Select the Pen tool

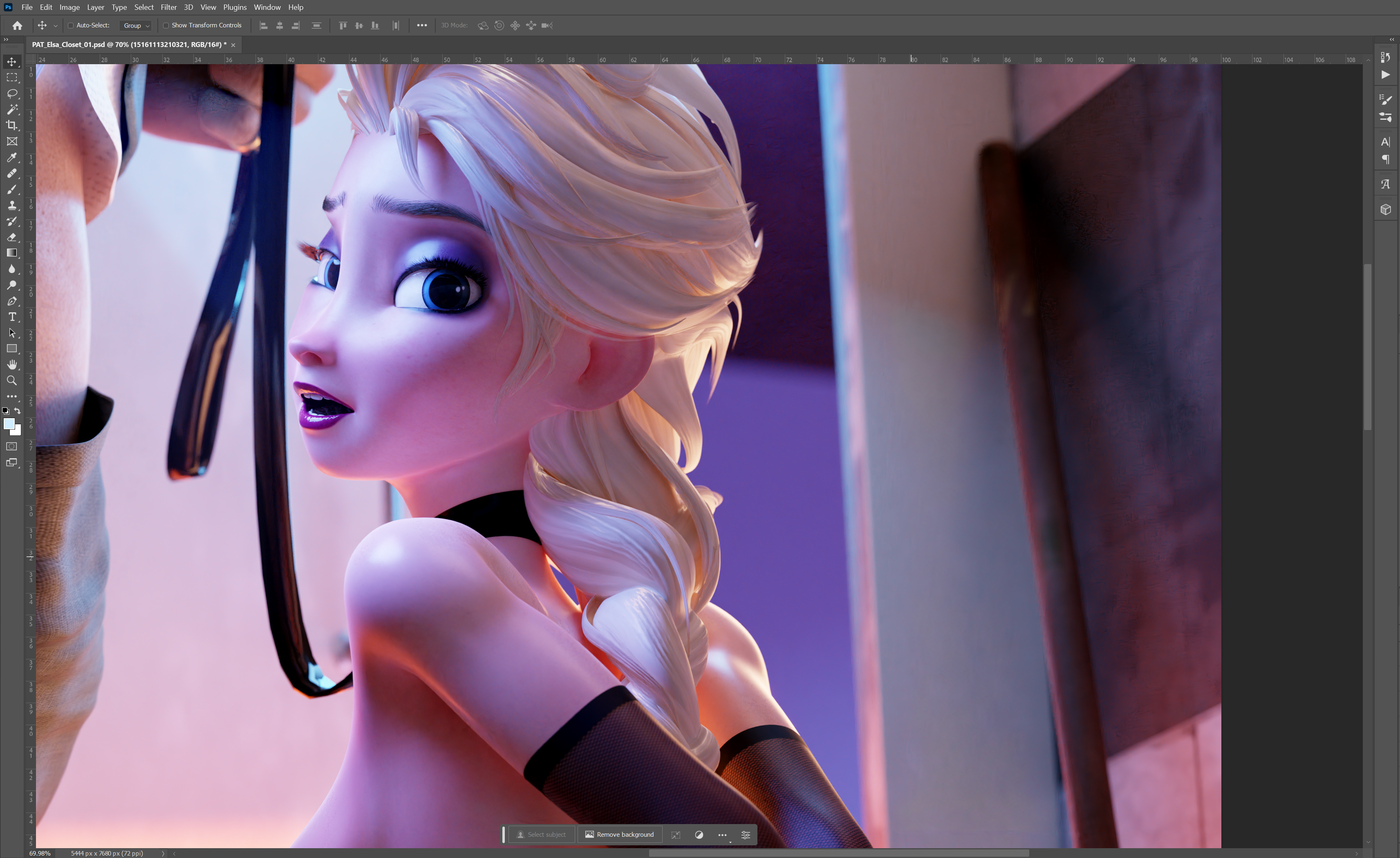(x=12, y=300)
